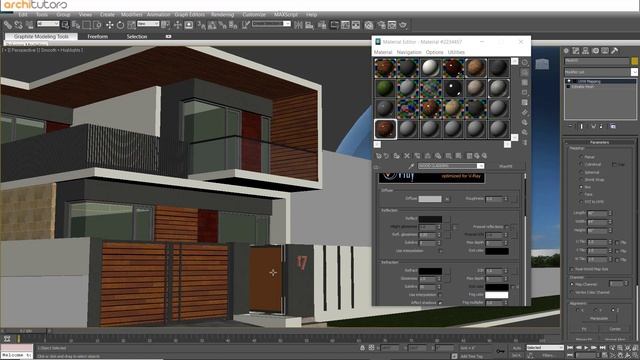The width and height of the screenshot is (640, 360).
Task: Click Get Material in the Material Editor toolbar
Action: [378, 156]
